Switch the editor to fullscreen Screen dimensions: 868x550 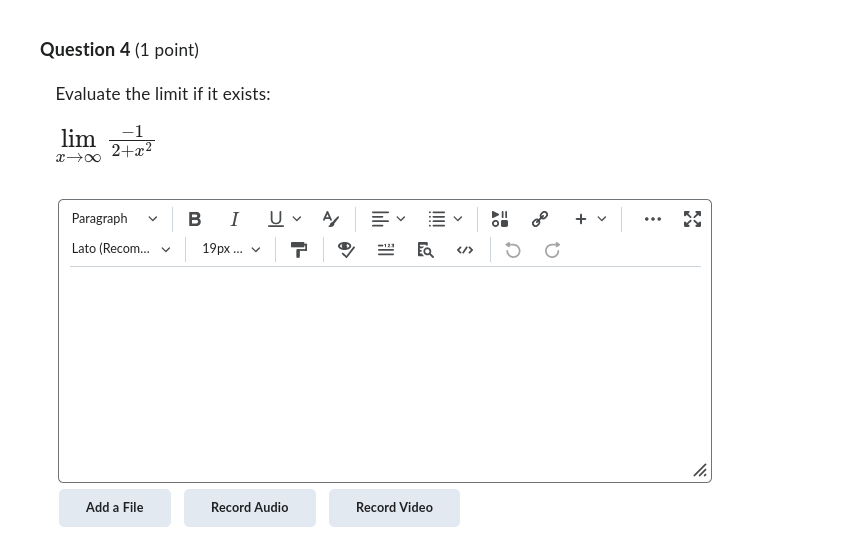click(692, 219)
